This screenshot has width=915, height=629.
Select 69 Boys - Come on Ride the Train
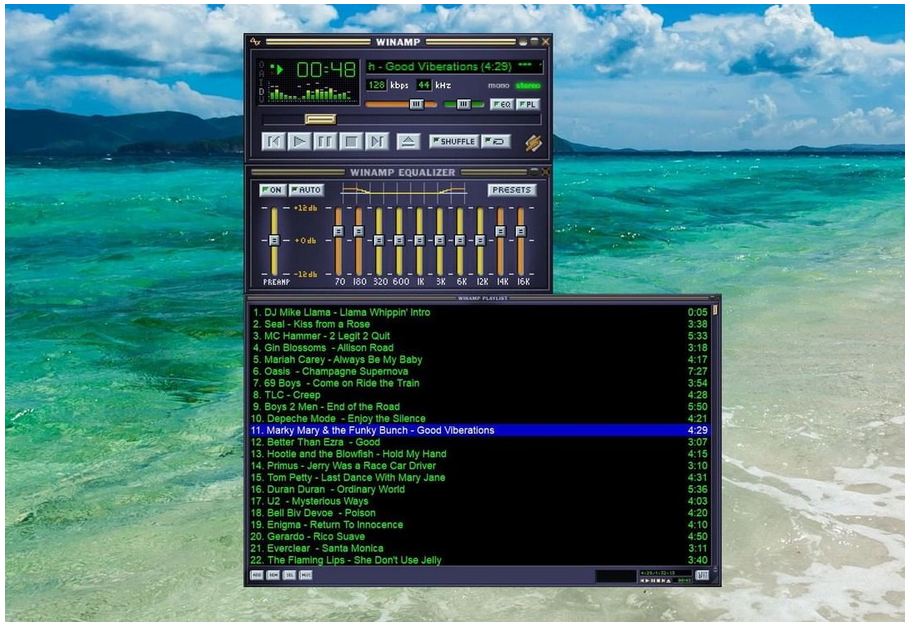[x=479, y=383]
